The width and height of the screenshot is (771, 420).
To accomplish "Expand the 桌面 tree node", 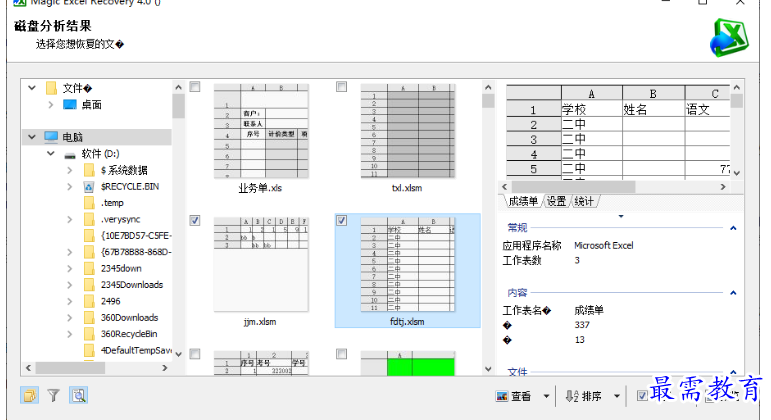I will tap(51, 105).
